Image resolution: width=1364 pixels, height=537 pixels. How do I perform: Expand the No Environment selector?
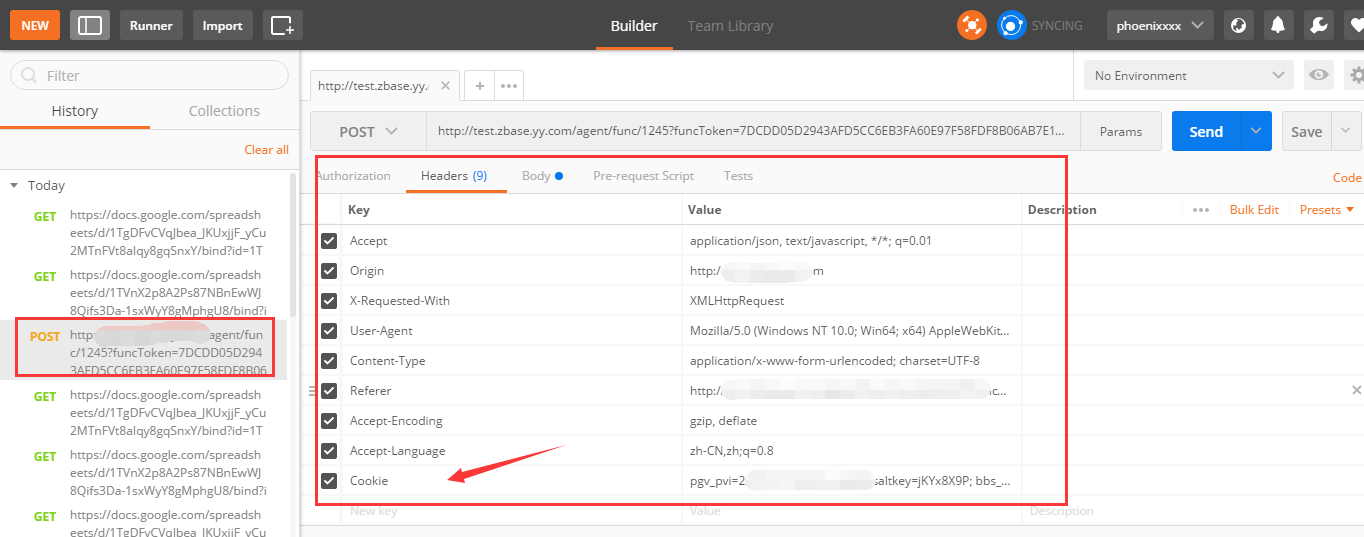click(x=1188, y=75)
